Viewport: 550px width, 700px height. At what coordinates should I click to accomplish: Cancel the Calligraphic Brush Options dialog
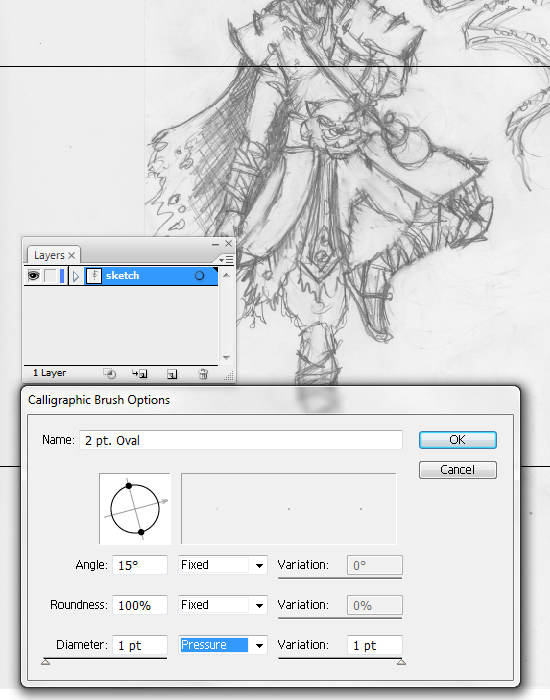458,470
